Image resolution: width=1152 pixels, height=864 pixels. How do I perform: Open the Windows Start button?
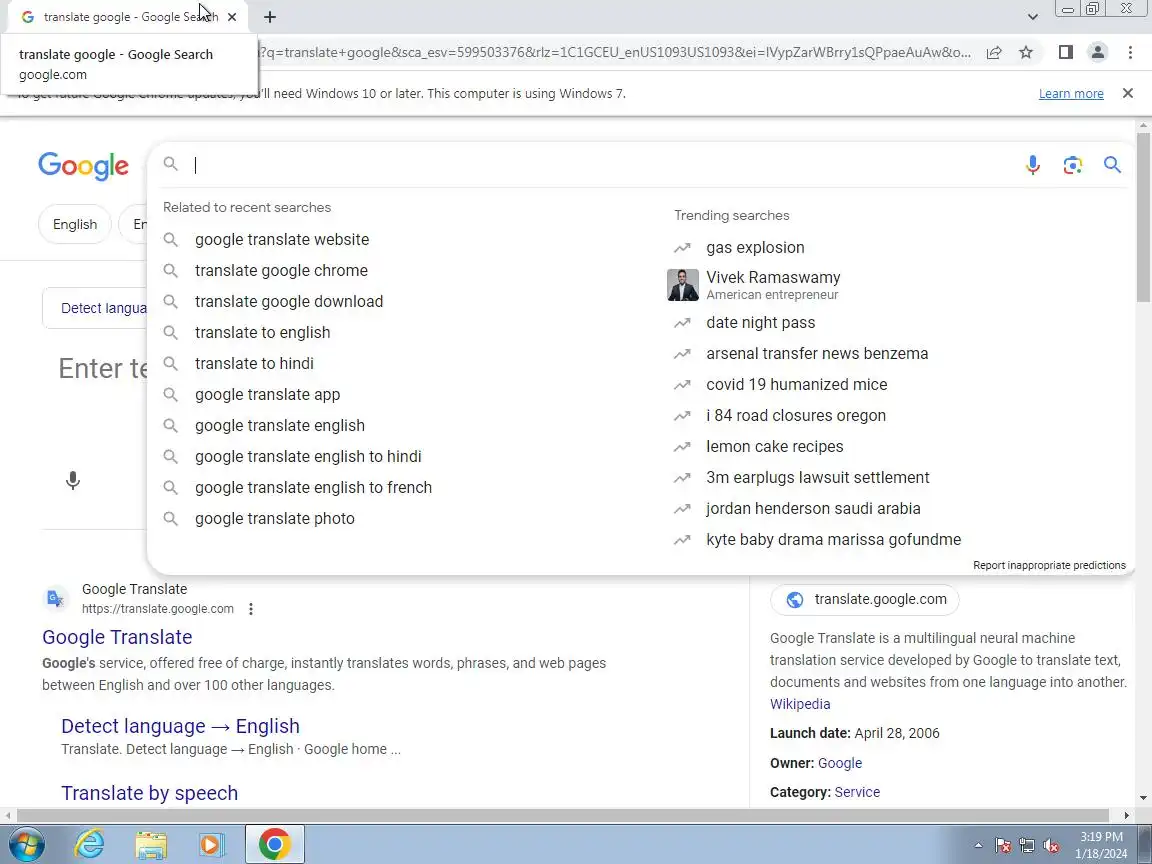click(26, 844)
